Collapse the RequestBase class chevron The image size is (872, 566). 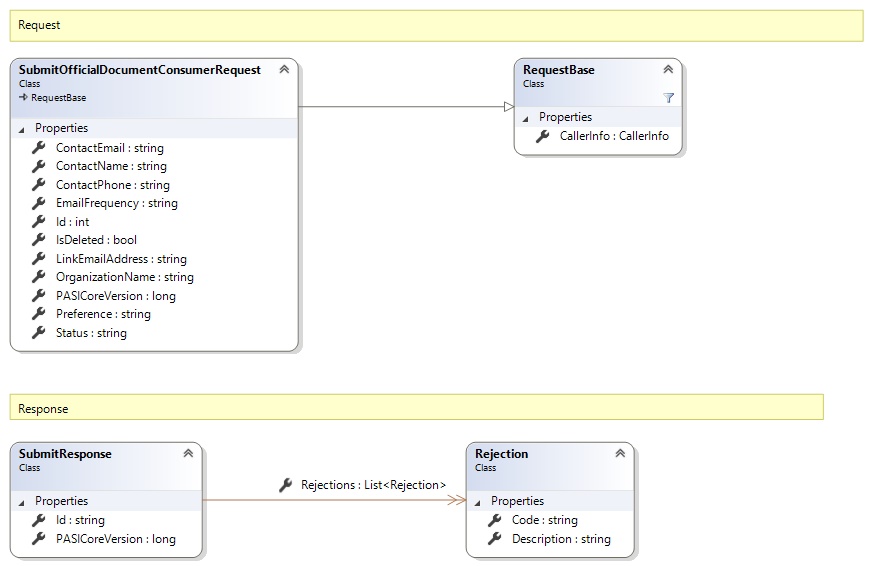668,70
